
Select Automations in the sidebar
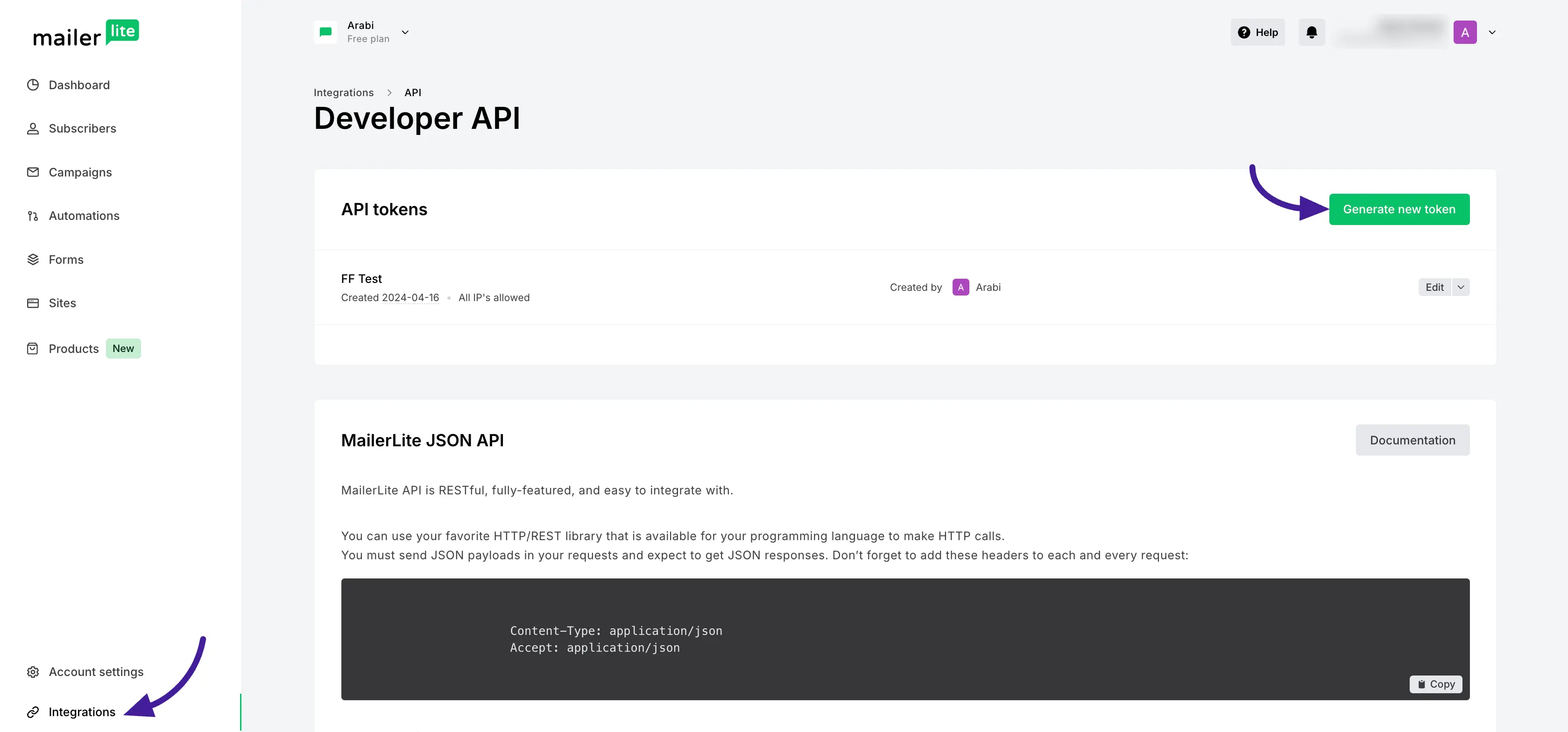click(84, 216)
